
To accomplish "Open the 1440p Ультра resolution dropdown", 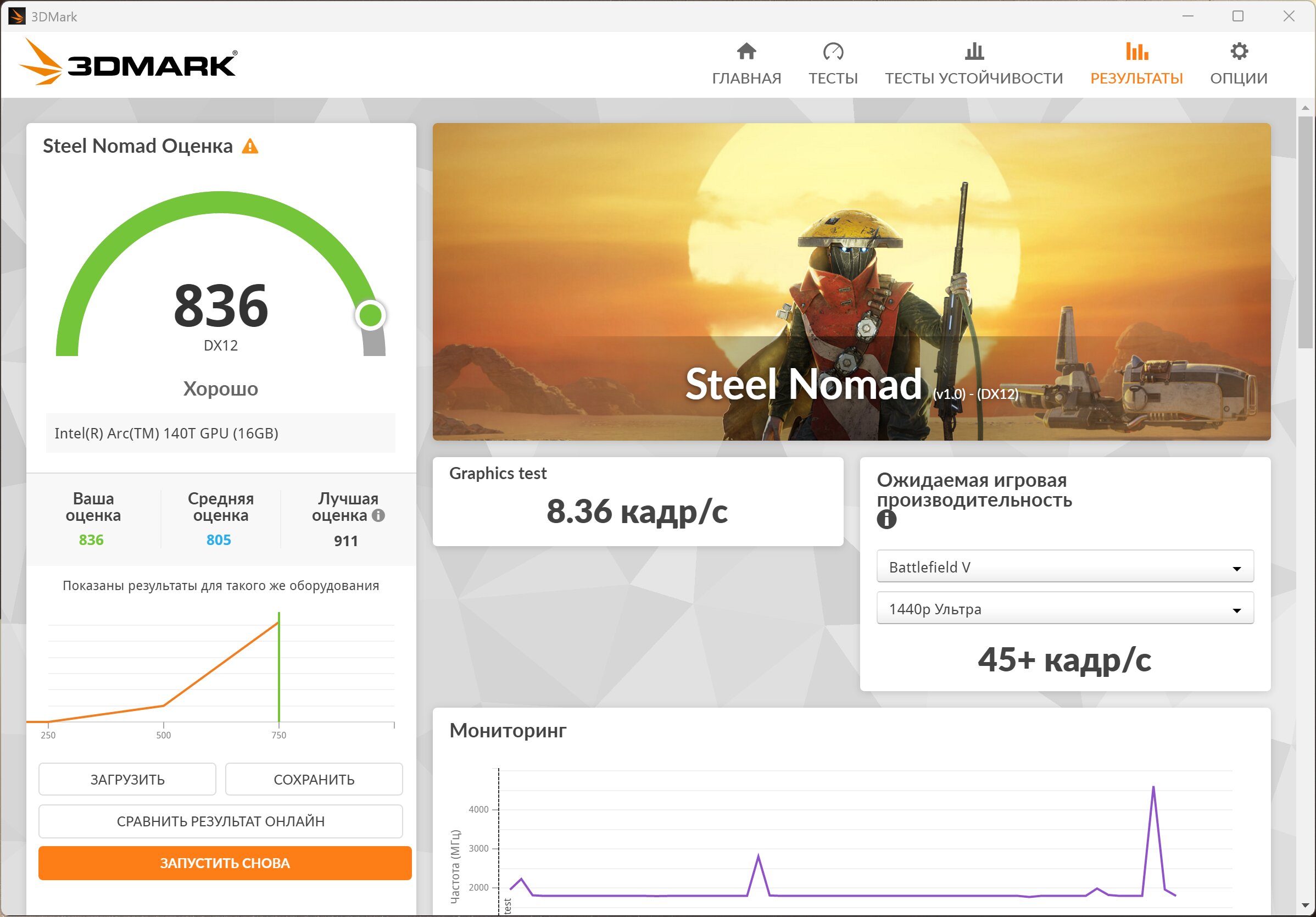I will coord(1055,608).
